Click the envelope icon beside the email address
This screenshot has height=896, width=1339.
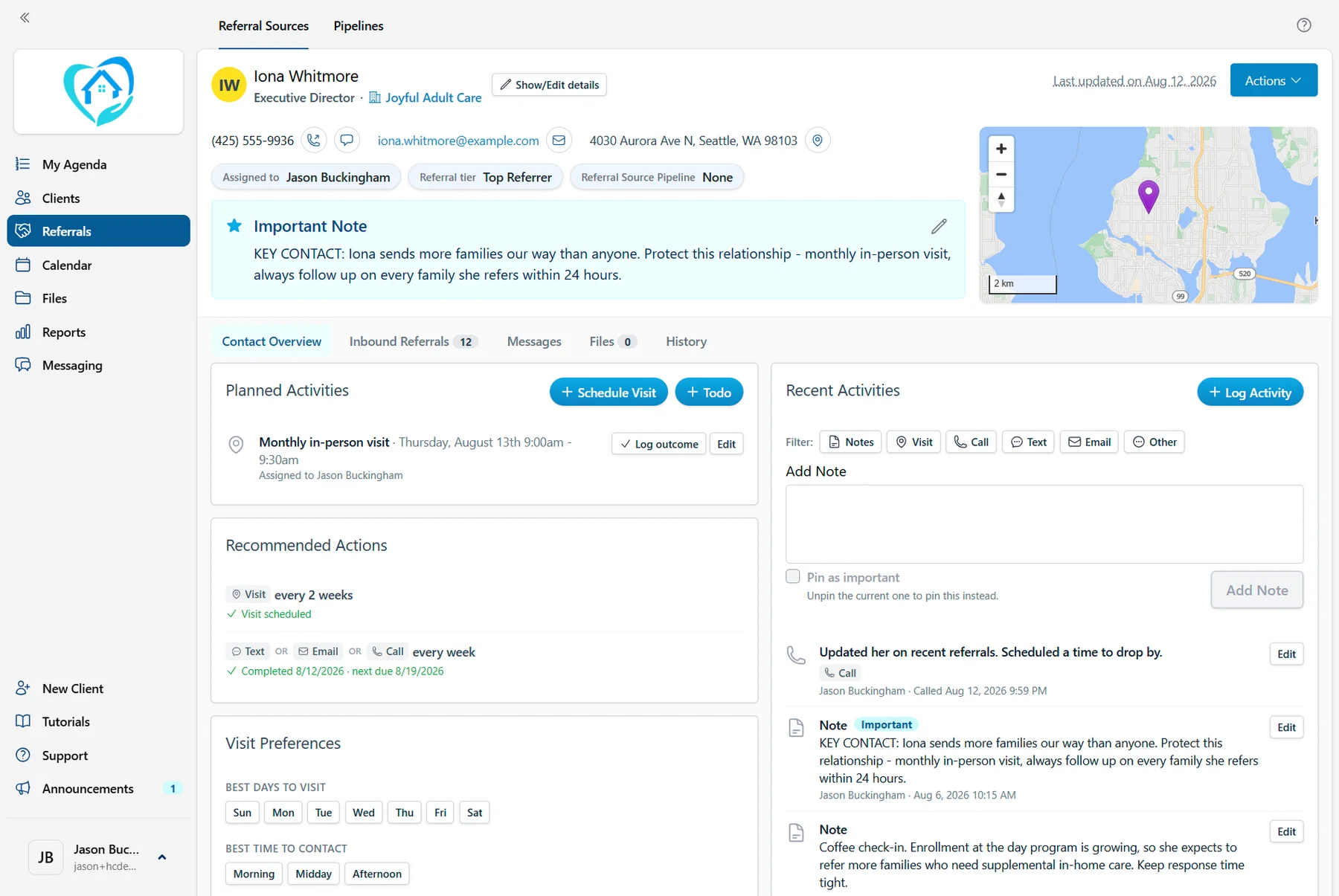[559, 141]
